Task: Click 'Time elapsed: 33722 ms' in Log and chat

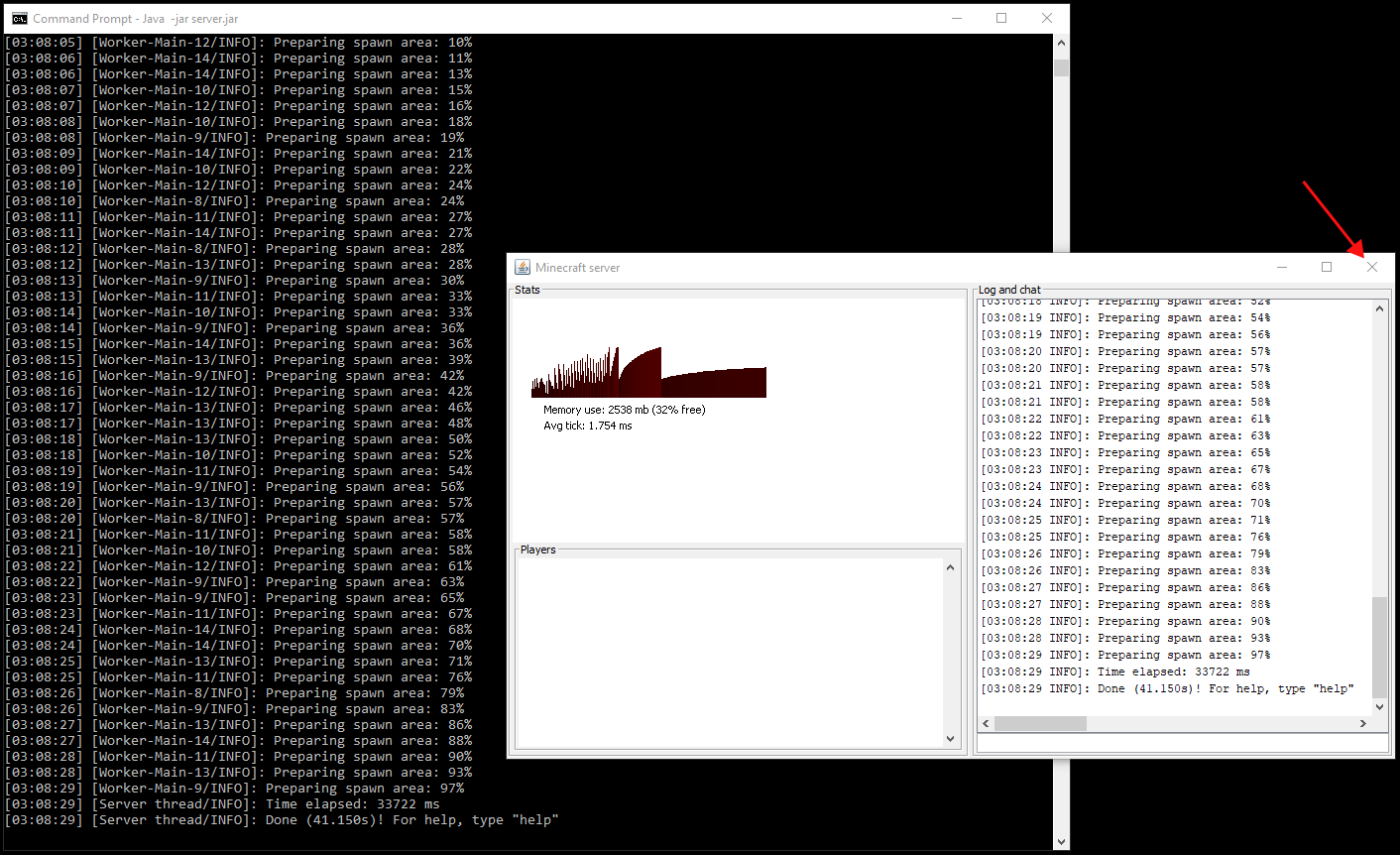Action: click(1115, 672)
